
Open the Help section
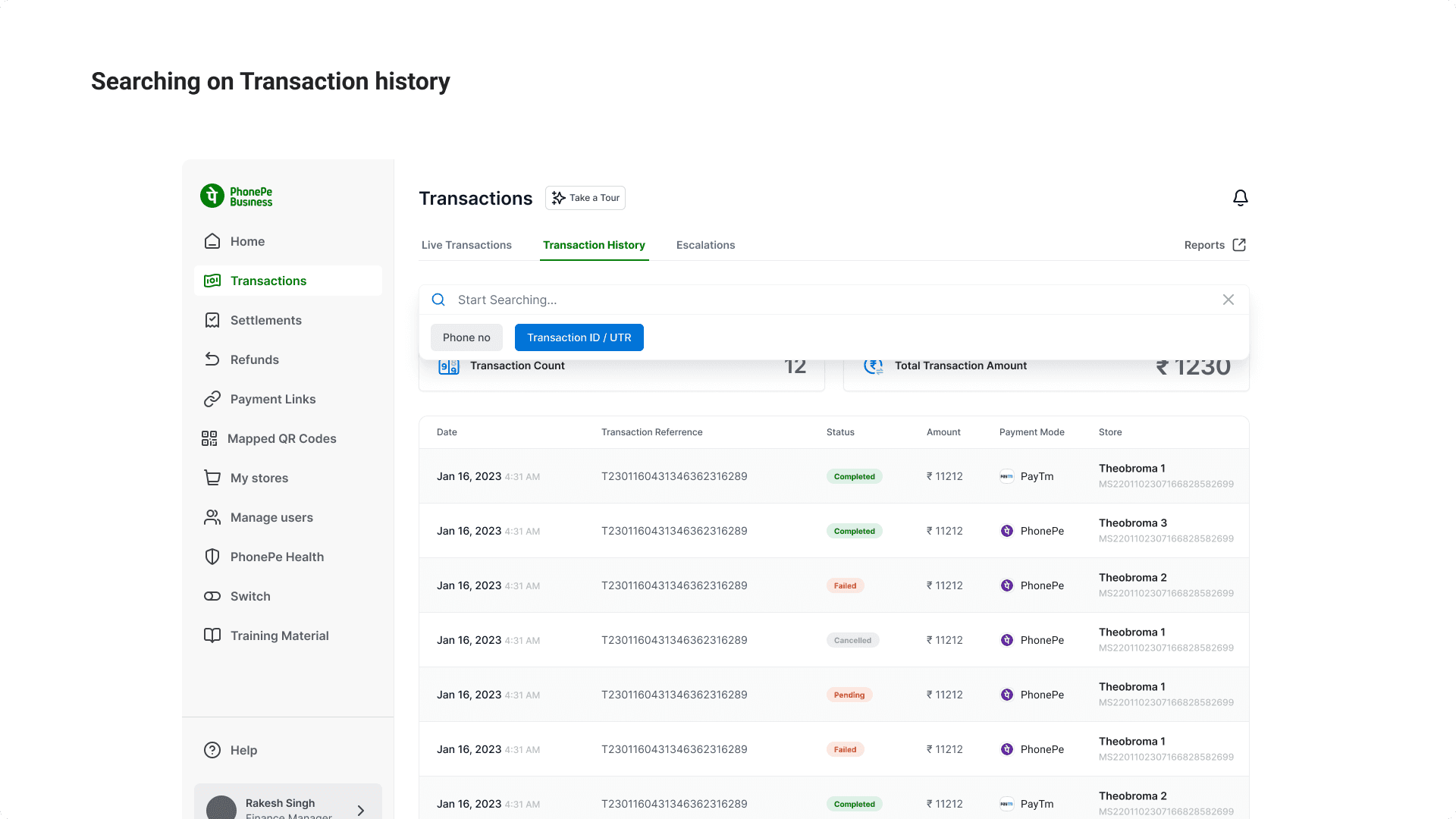(x=243, y=750)
